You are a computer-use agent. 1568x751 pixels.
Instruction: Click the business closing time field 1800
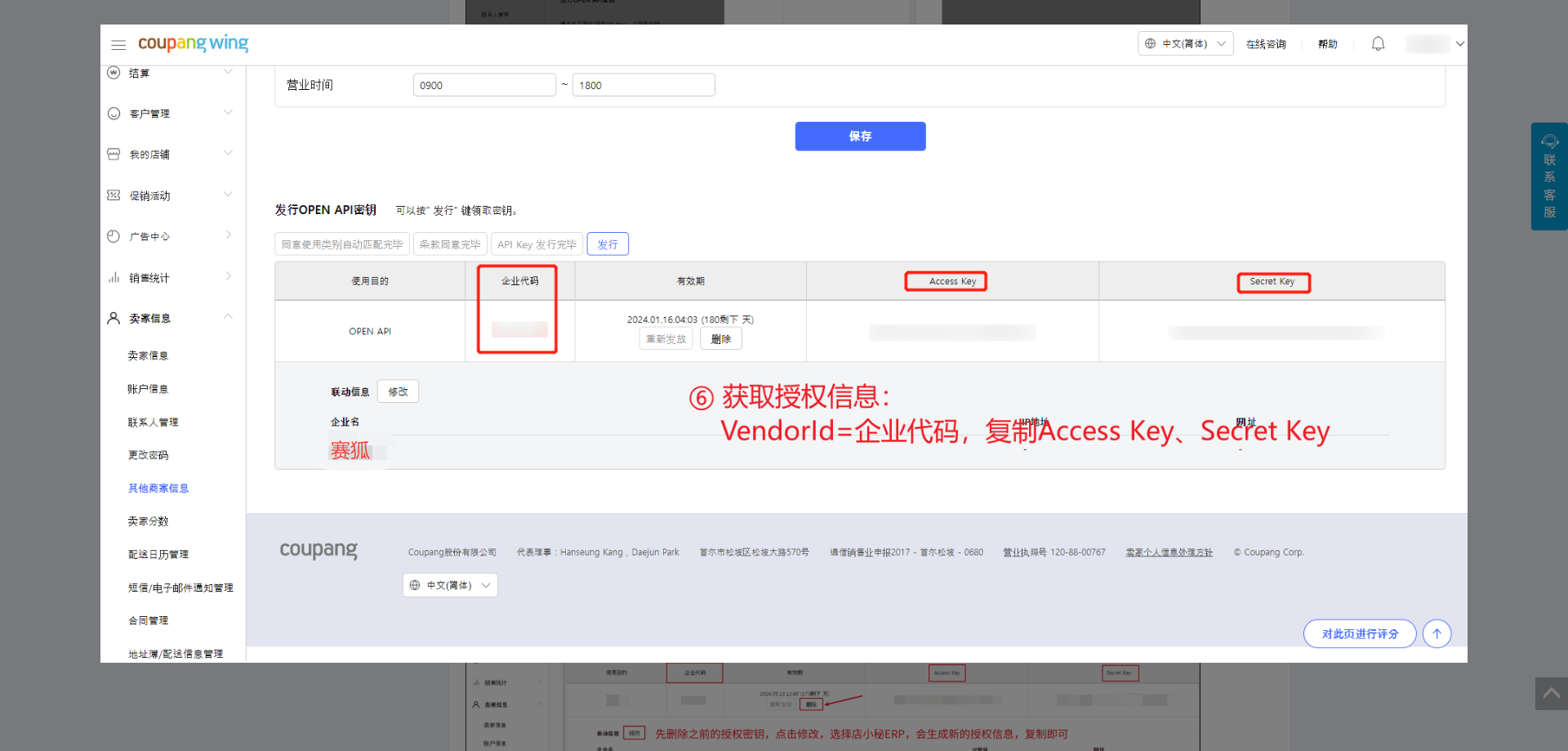coord(644,85)
